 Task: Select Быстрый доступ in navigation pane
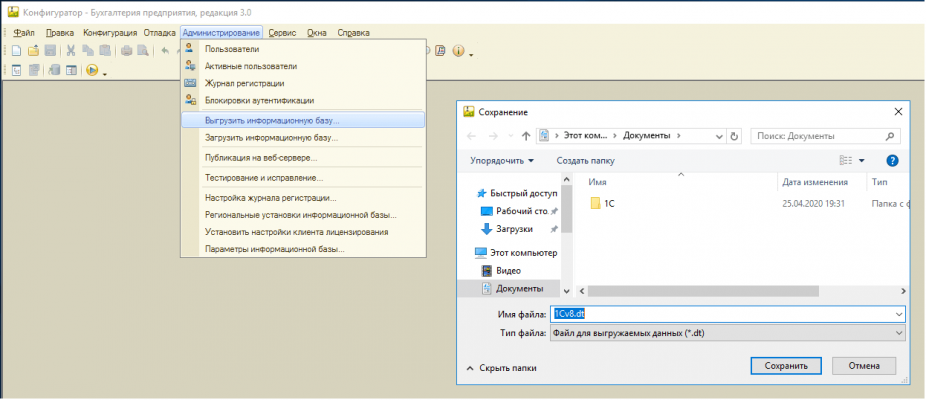[517, 193]
